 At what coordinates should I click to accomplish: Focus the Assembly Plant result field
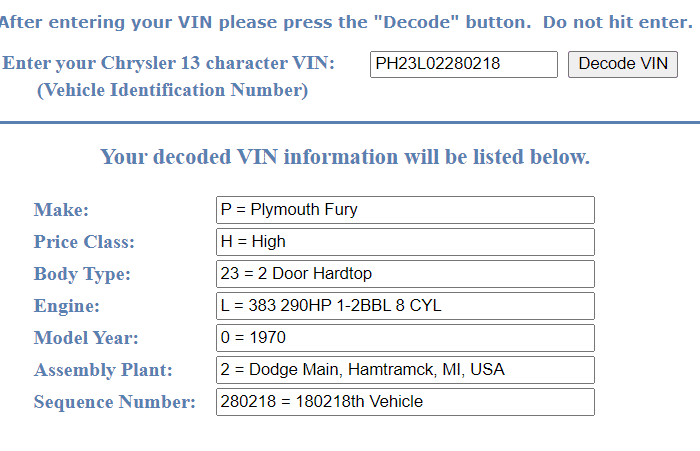405,370
